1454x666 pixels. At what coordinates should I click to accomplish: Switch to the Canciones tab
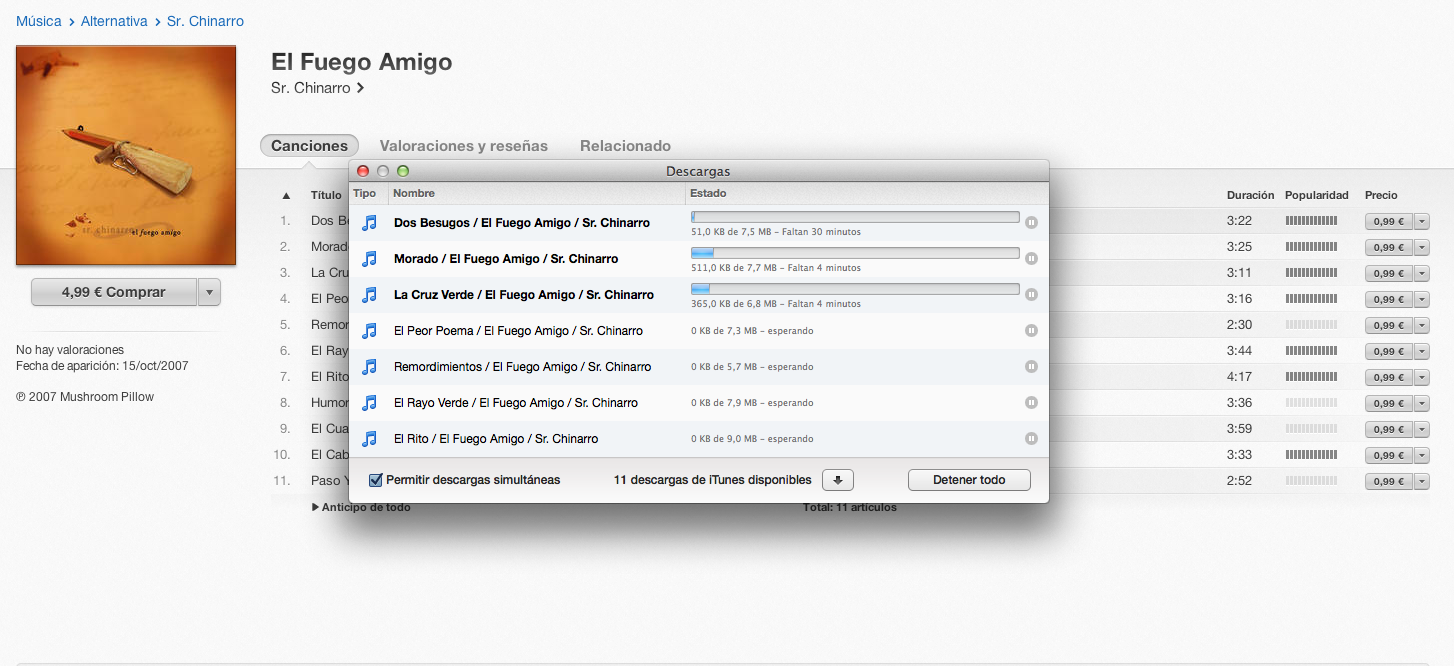click(x=309, y=146)
